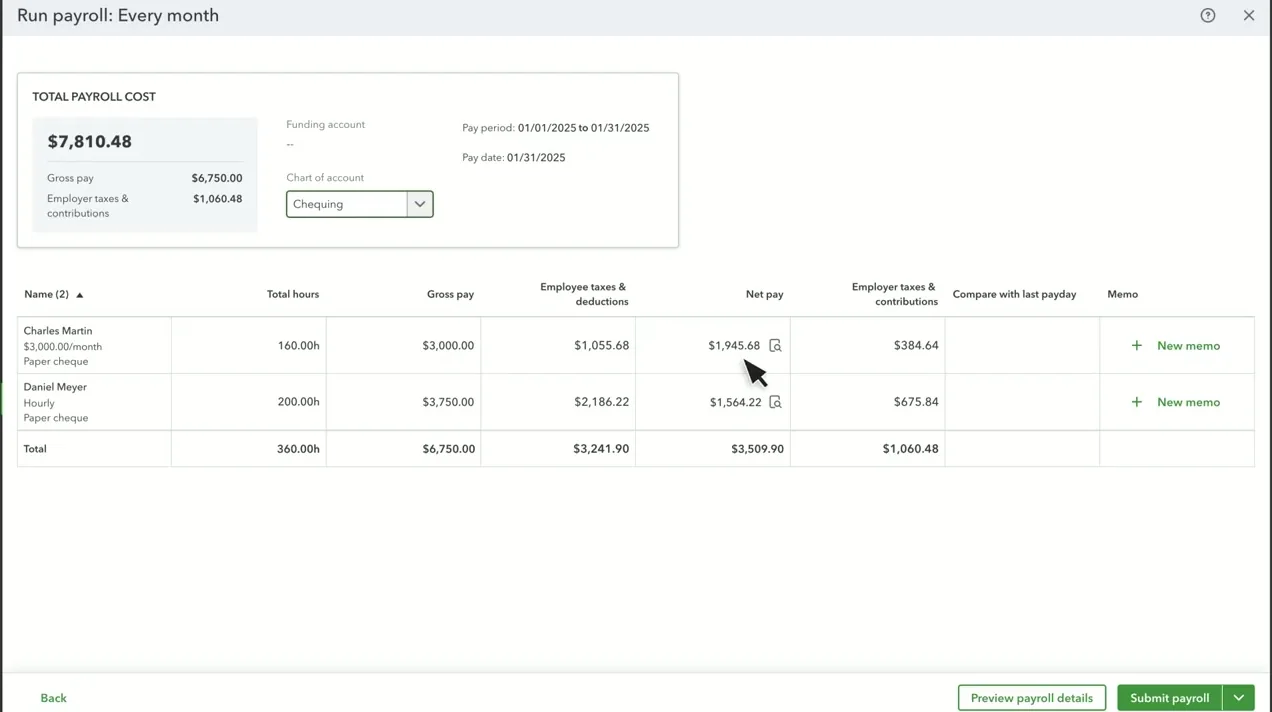
Task: Click Daniel Meyer's 200.00h total hours
Action: [x=299, y=402]
